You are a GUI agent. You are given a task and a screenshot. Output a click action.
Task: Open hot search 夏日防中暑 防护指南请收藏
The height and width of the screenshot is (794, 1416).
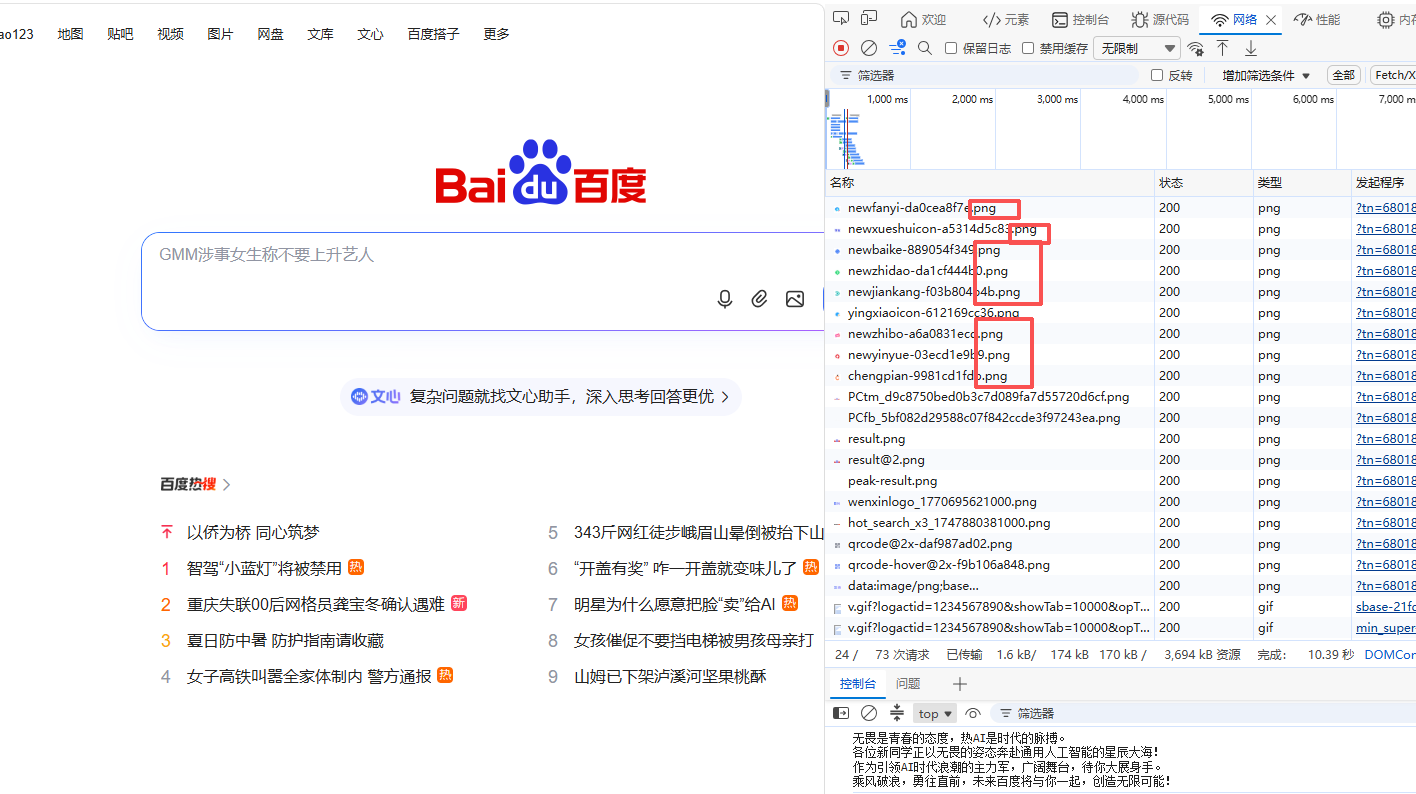tap(285, 641)
